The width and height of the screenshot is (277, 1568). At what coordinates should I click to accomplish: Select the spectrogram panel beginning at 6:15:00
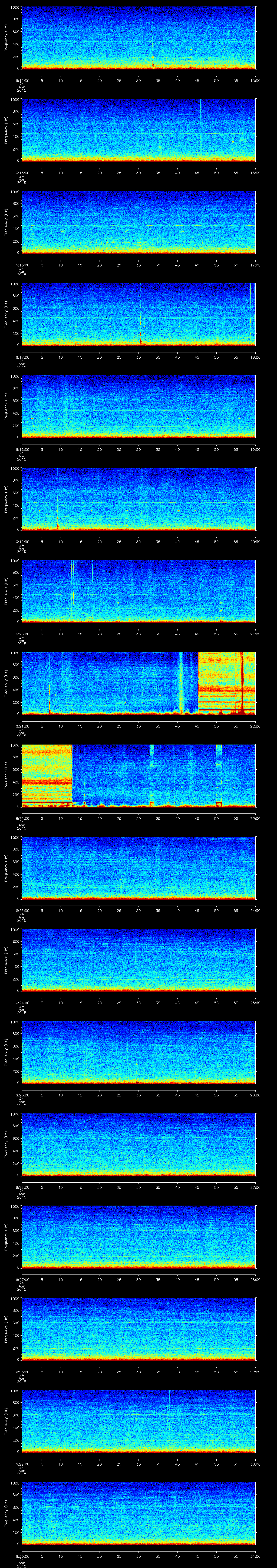[x=139, y=130]
